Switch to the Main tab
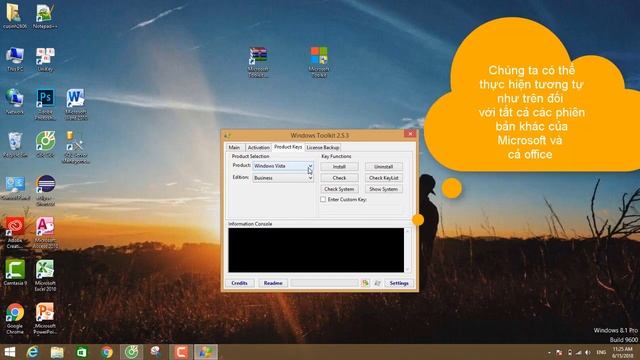Image resolution: width=640 pixels, height=360 pixels. point(234,147)
